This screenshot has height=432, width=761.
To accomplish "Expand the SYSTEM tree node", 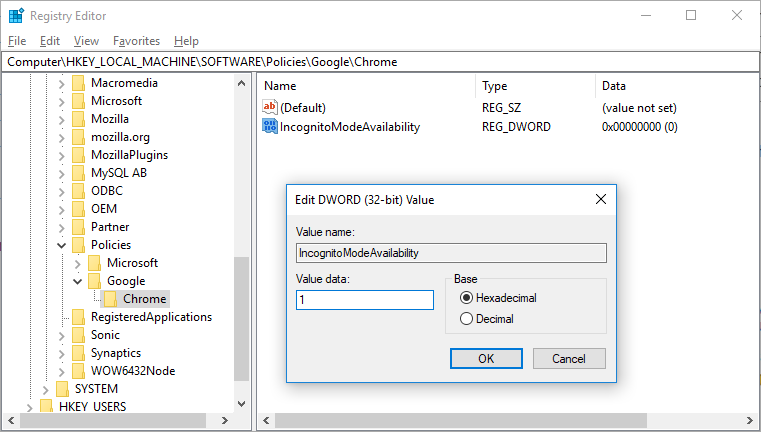I will [x=46, y=389].
